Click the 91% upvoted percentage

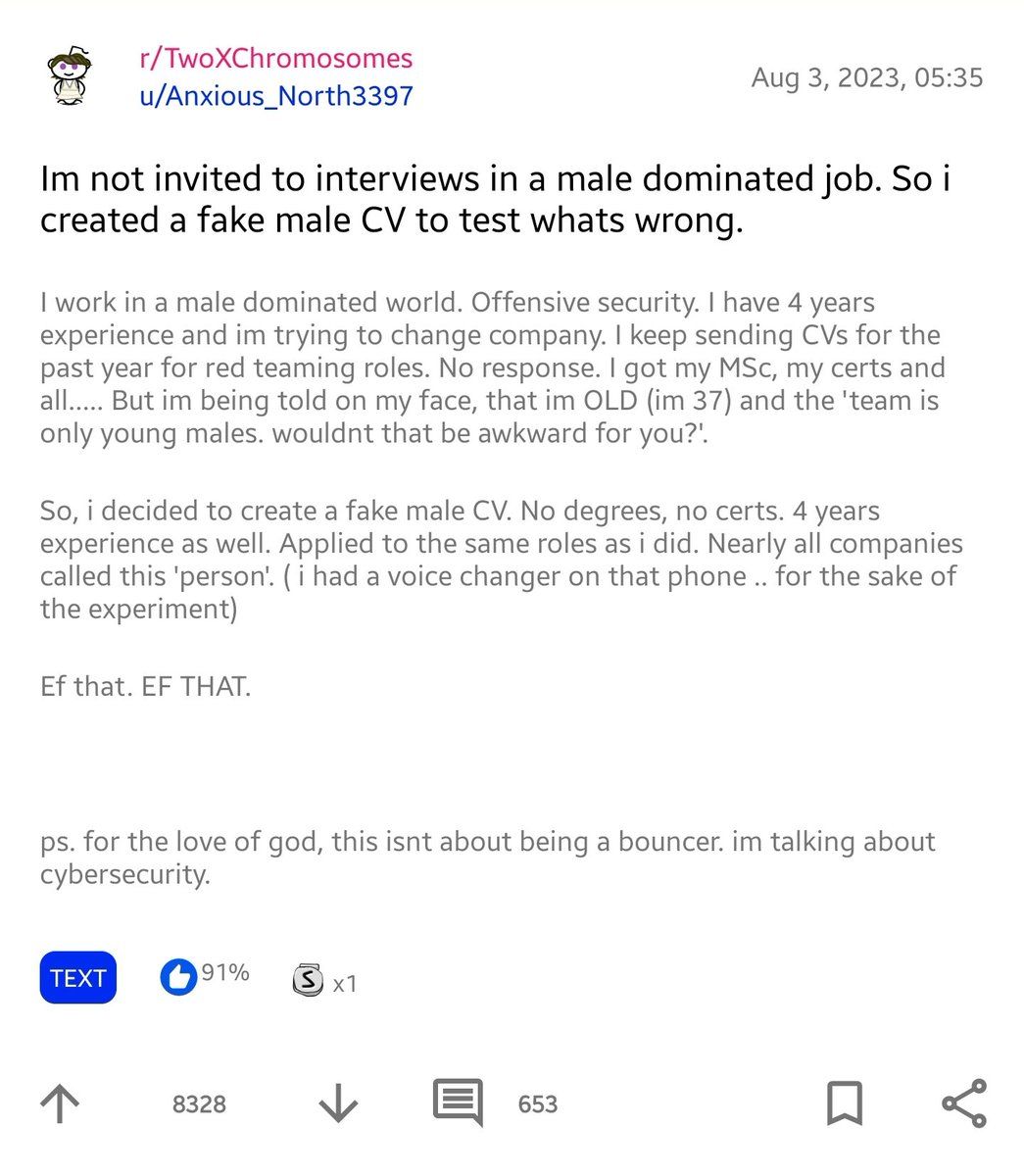[225, 973]
